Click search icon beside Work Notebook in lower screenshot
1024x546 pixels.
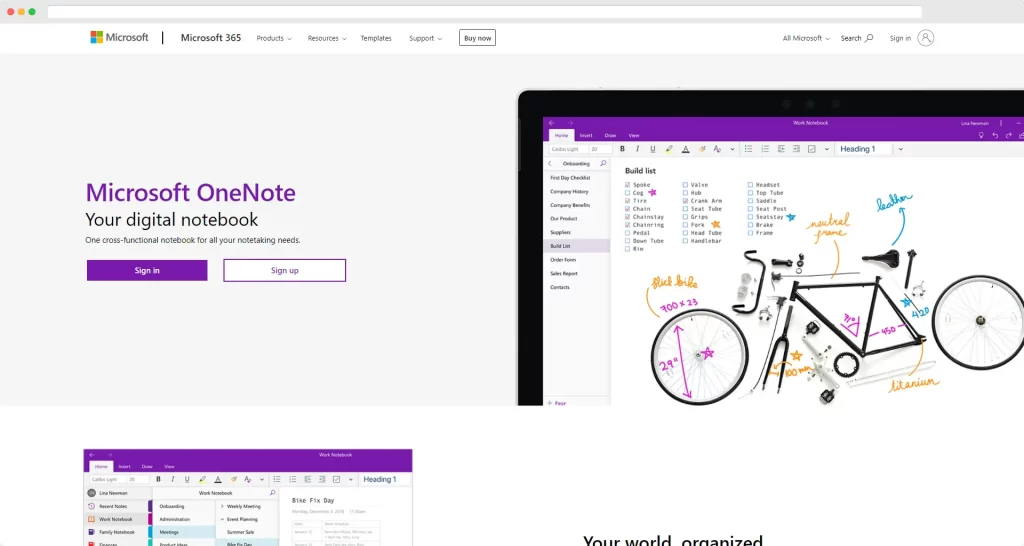click(272, 493)
